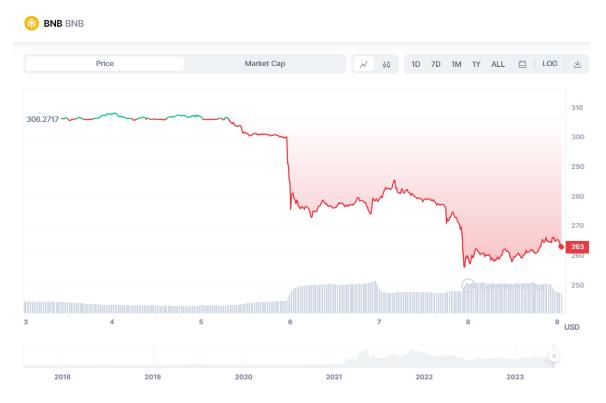The width and height of the screenshot is (606, 403).
Task: Switch to line chart view
Action: 365,64
